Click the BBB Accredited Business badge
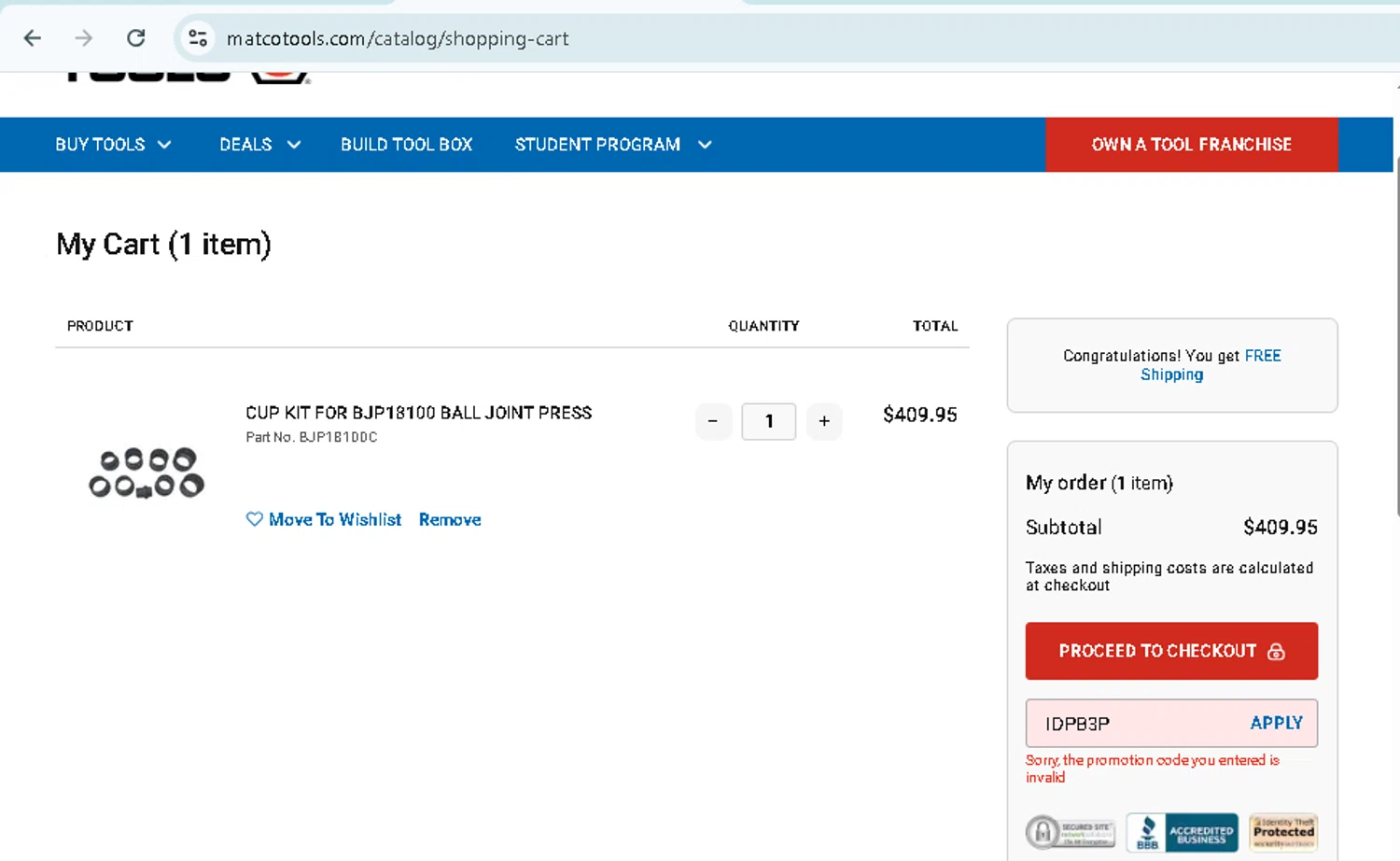Screen dimensions: 1400x861 1182,832
